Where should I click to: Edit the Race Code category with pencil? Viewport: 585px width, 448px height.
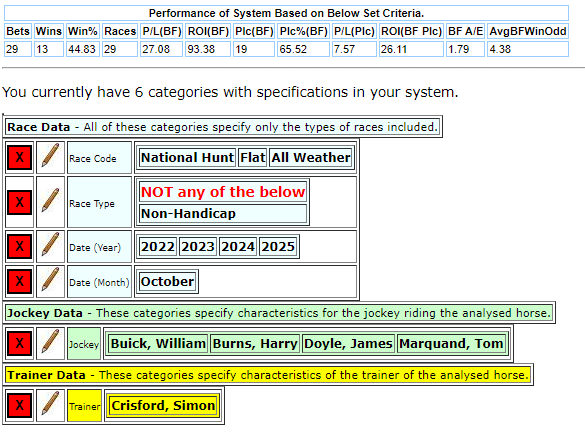[50, 157]
